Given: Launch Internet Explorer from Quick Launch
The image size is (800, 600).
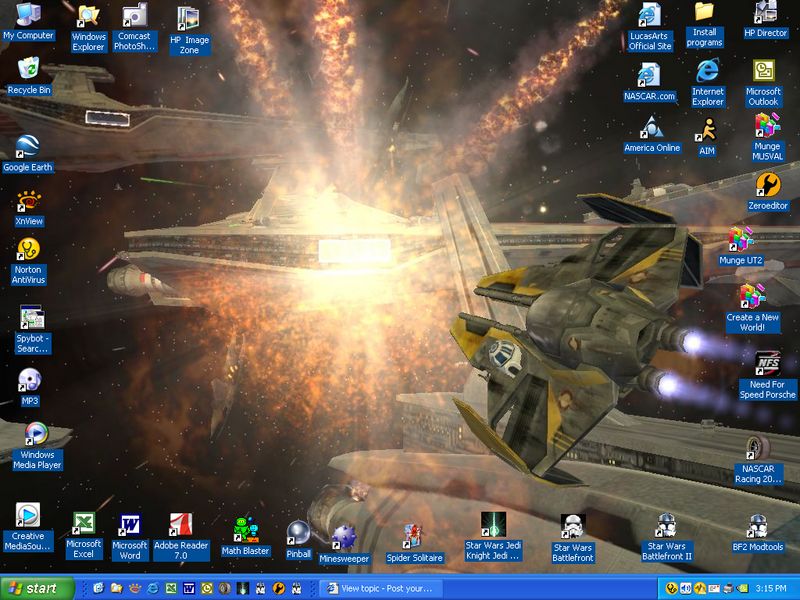Looking at the screenshot, I should (x=153, y=588).
